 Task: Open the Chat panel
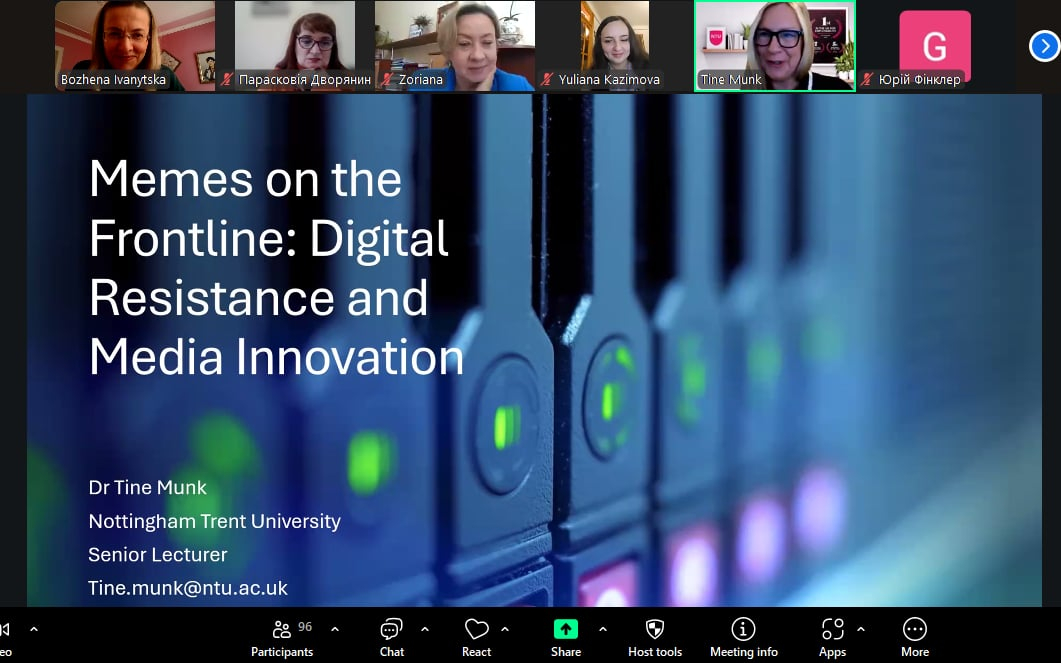(391, 637)
